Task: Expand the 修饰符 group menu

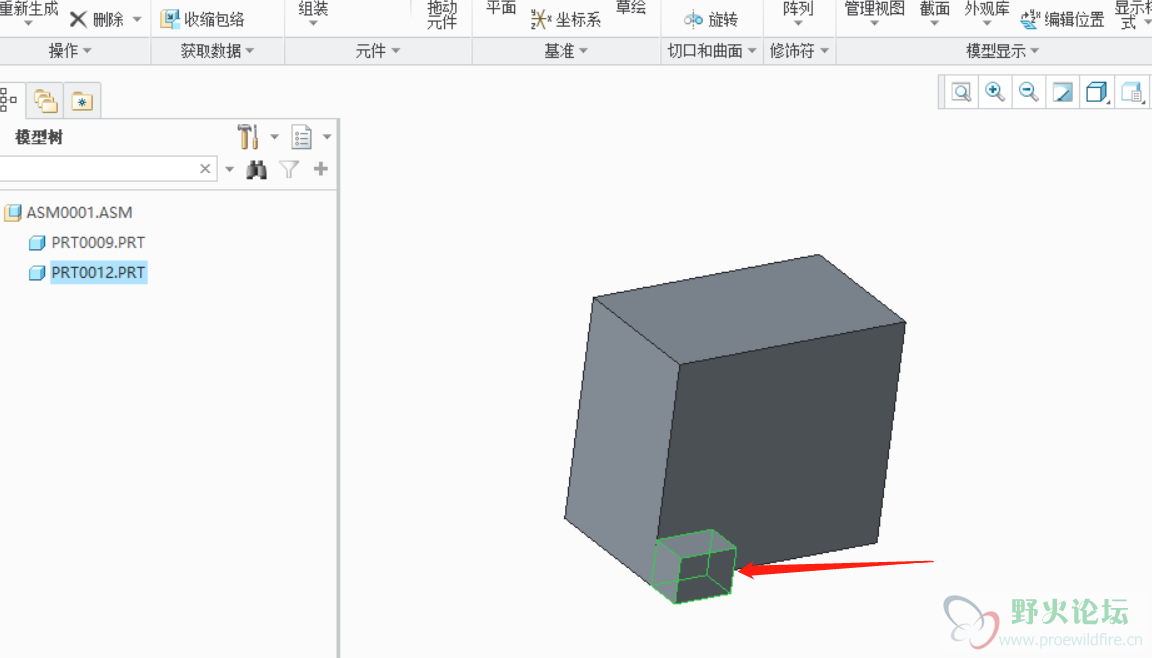Action: tap(799, 51)
